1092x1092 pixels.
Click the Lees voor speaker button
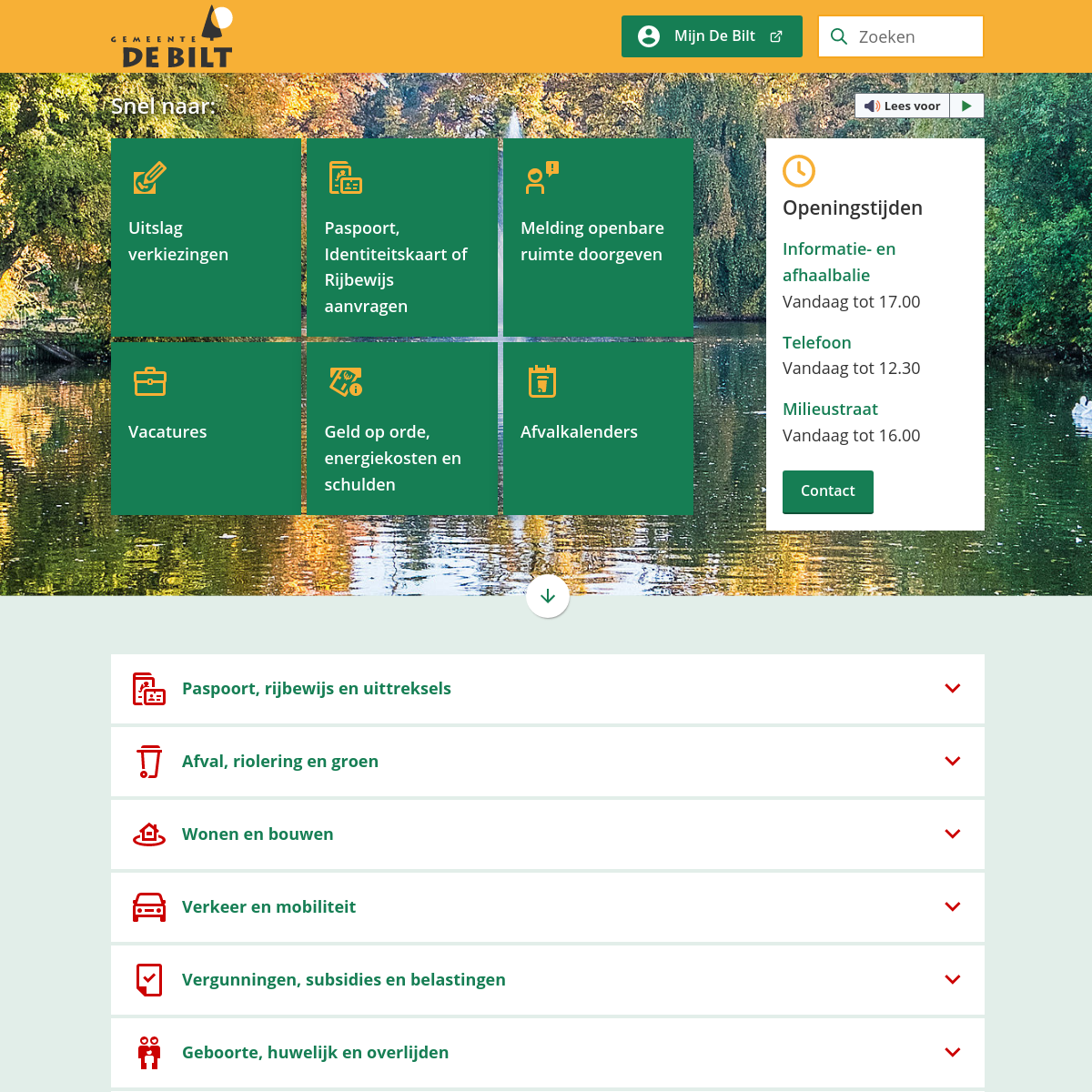pyautogui.click(x=902, y=106)
